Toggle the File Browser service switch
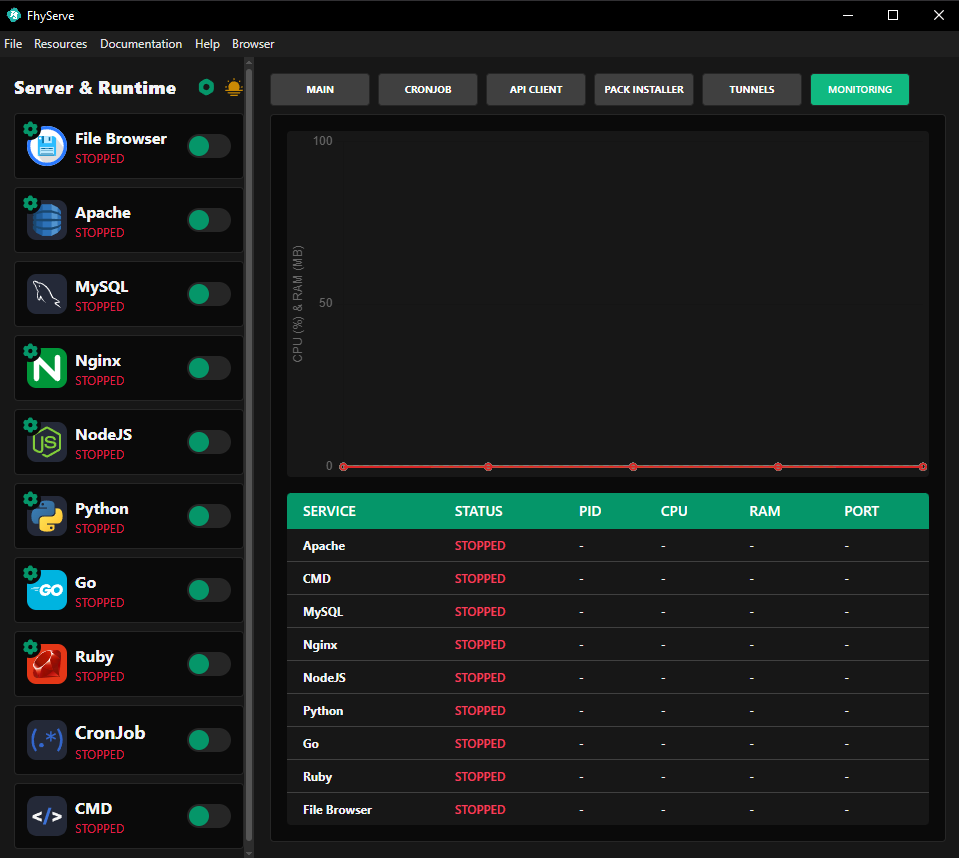This screenshot has height=858, width=959. pyautogui.click(x=209, y=146)
